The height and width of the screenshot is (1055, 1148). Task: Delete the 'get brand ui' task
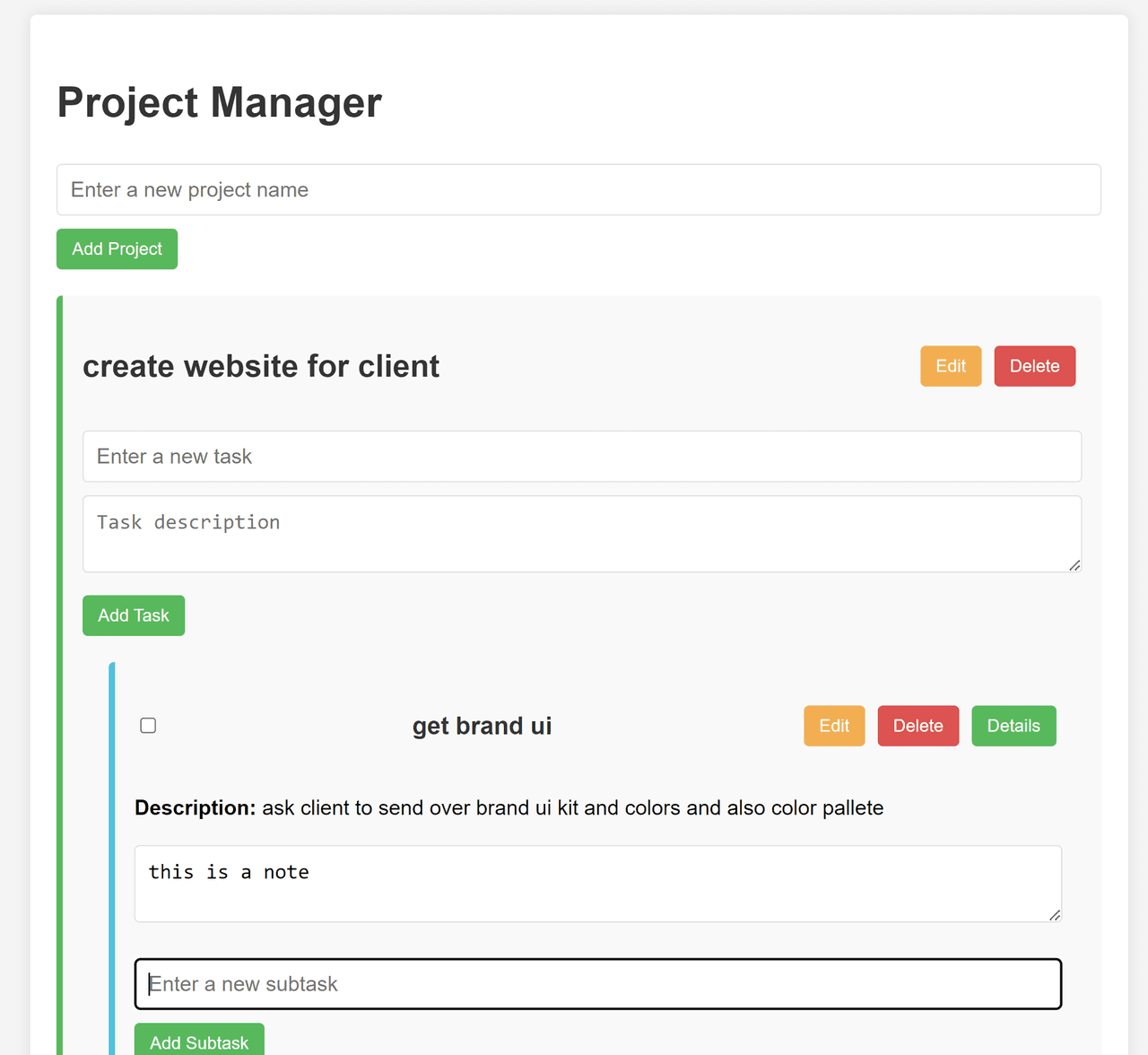[x=918, y=726]
